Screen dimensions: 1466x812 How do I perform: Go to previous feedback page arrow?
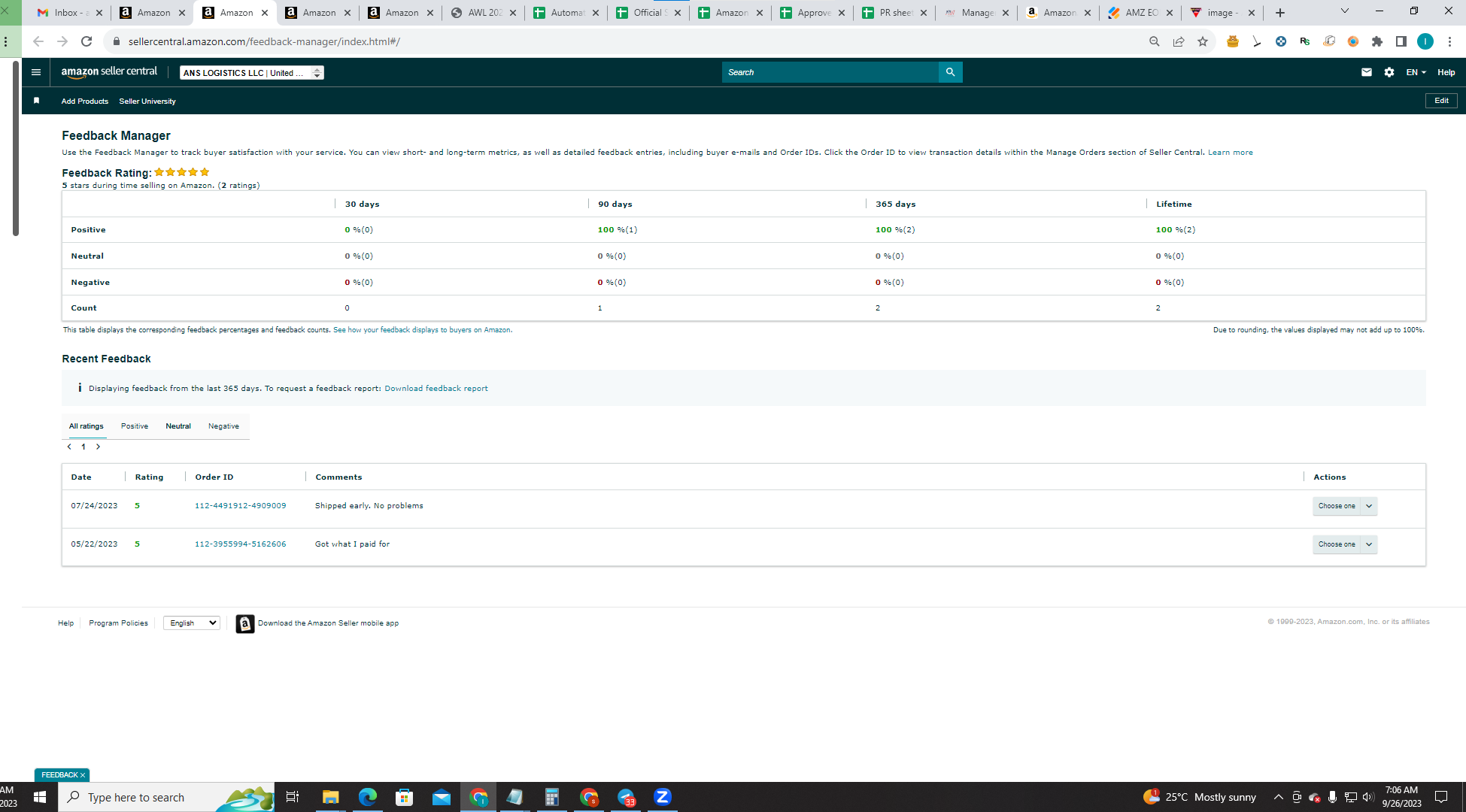click(69, 447)
